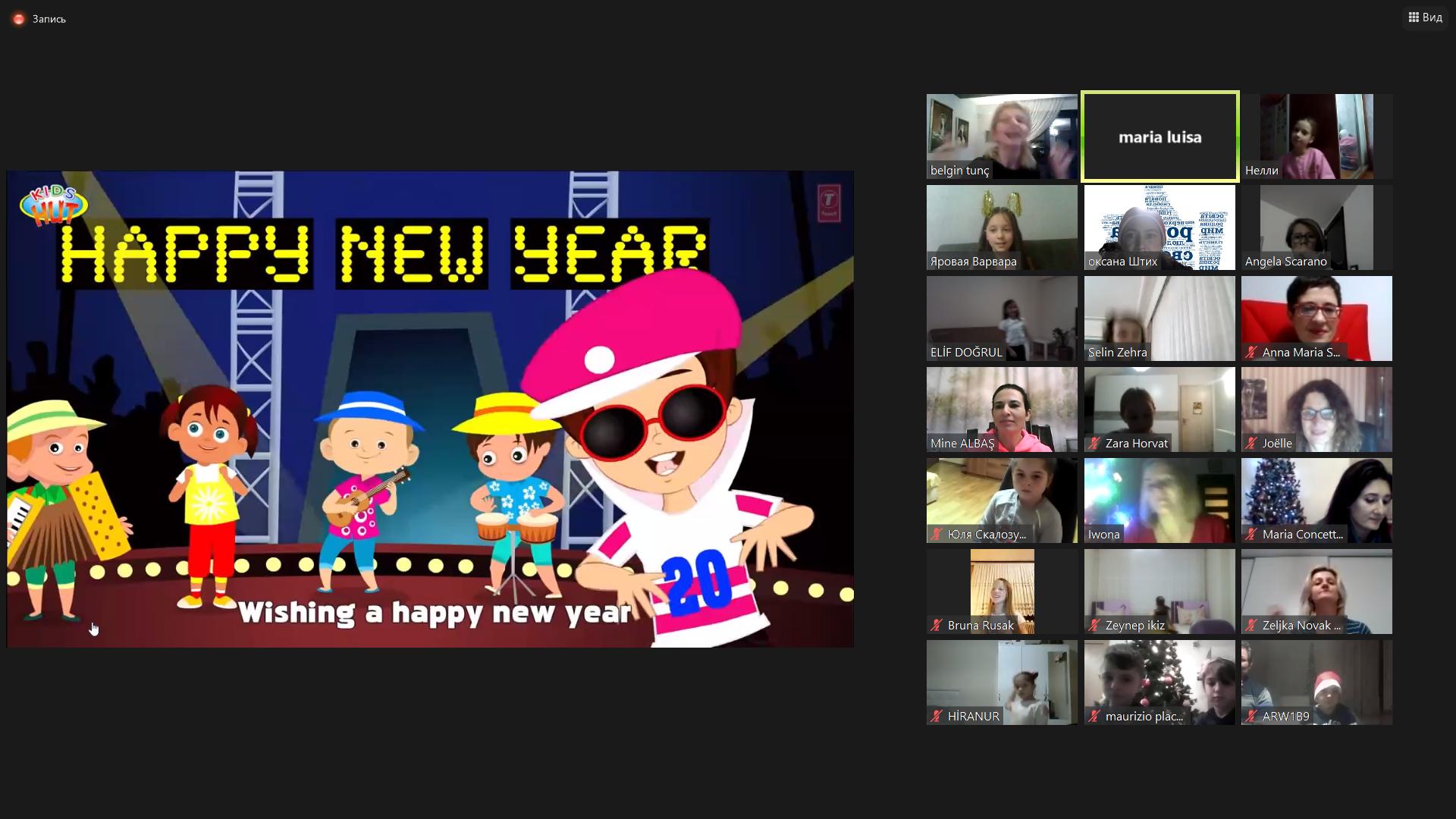The height and width of the screenshot is (819, 1456).
Task: Select ELİF DOĞRUL video tile
Action: [x=1002, y=318]
